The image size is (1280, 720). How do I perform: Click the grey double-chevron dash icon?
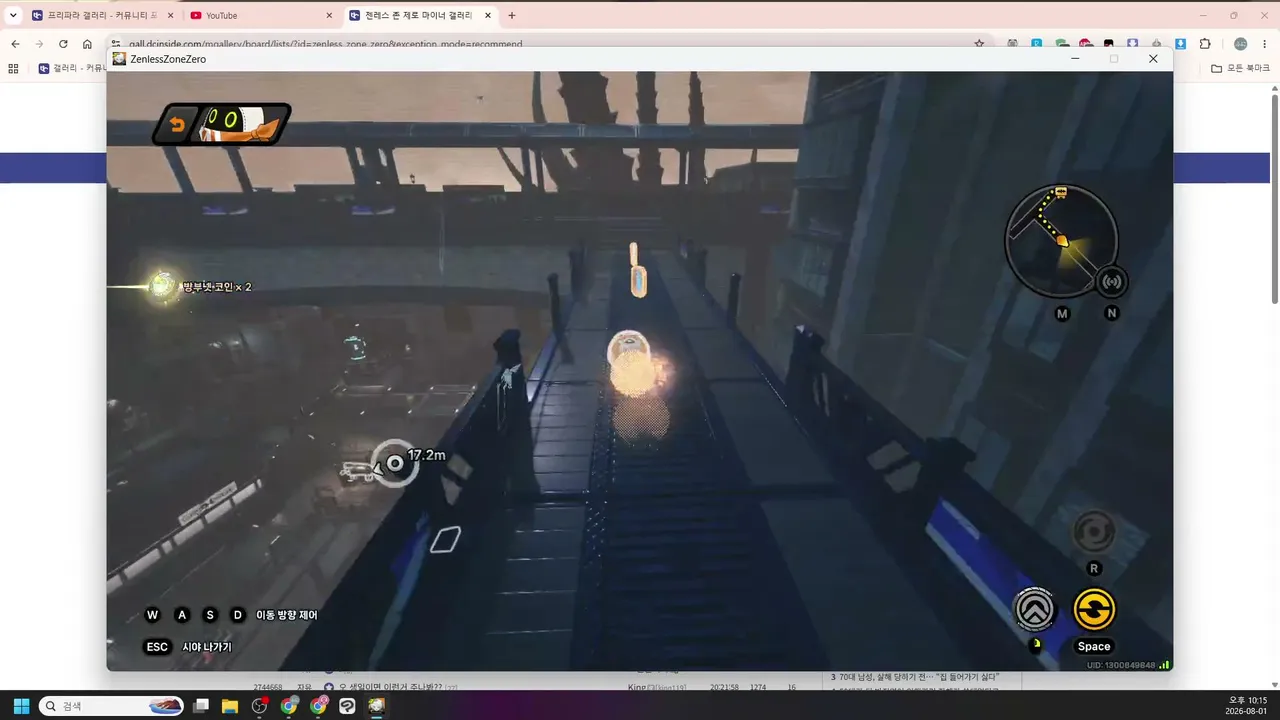click(x=1035, y=609)
